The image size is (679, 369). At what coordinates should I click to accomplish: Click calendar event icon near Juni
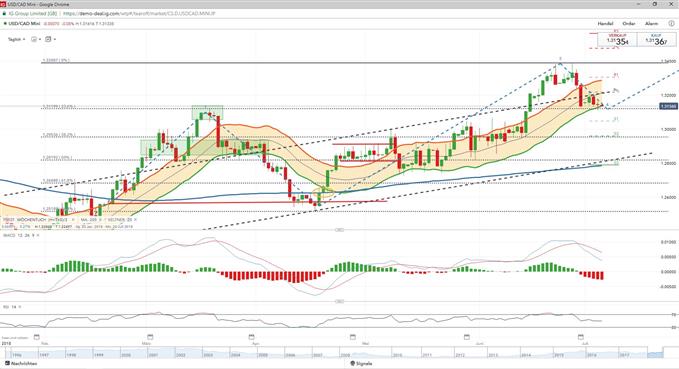tap(467, 337)
